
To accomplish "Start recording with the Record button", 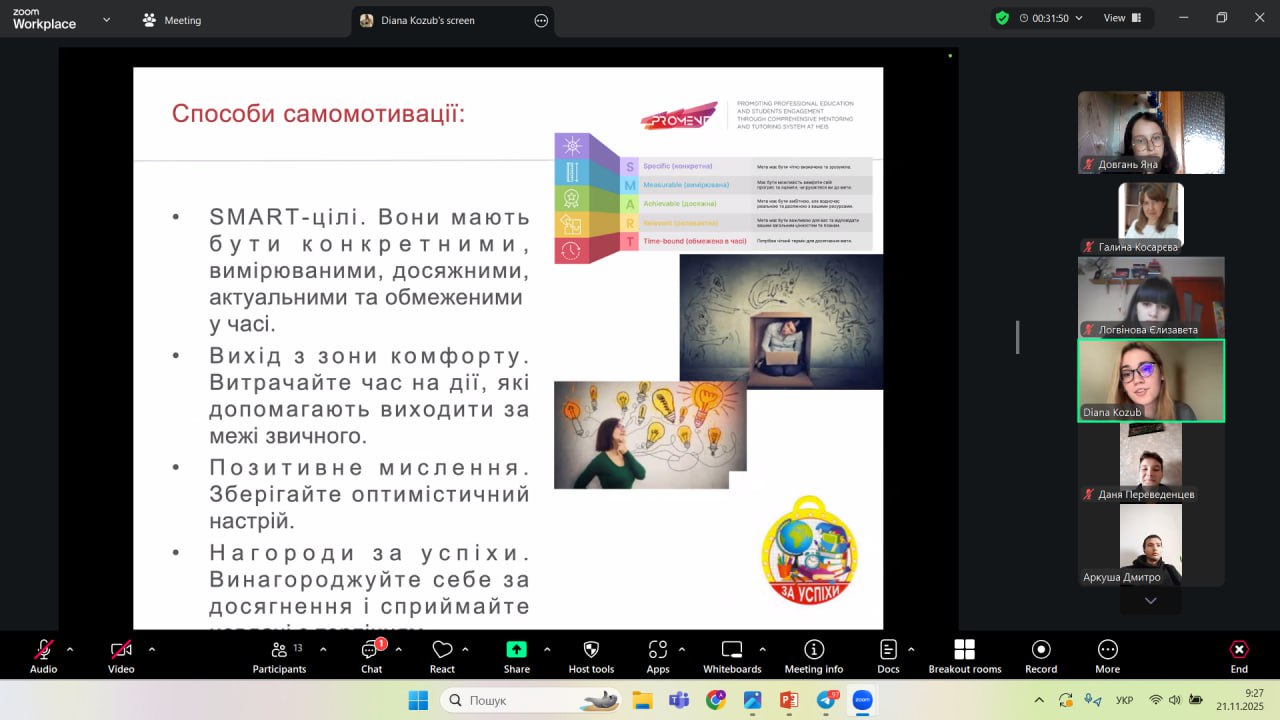I will point(1041,656).
